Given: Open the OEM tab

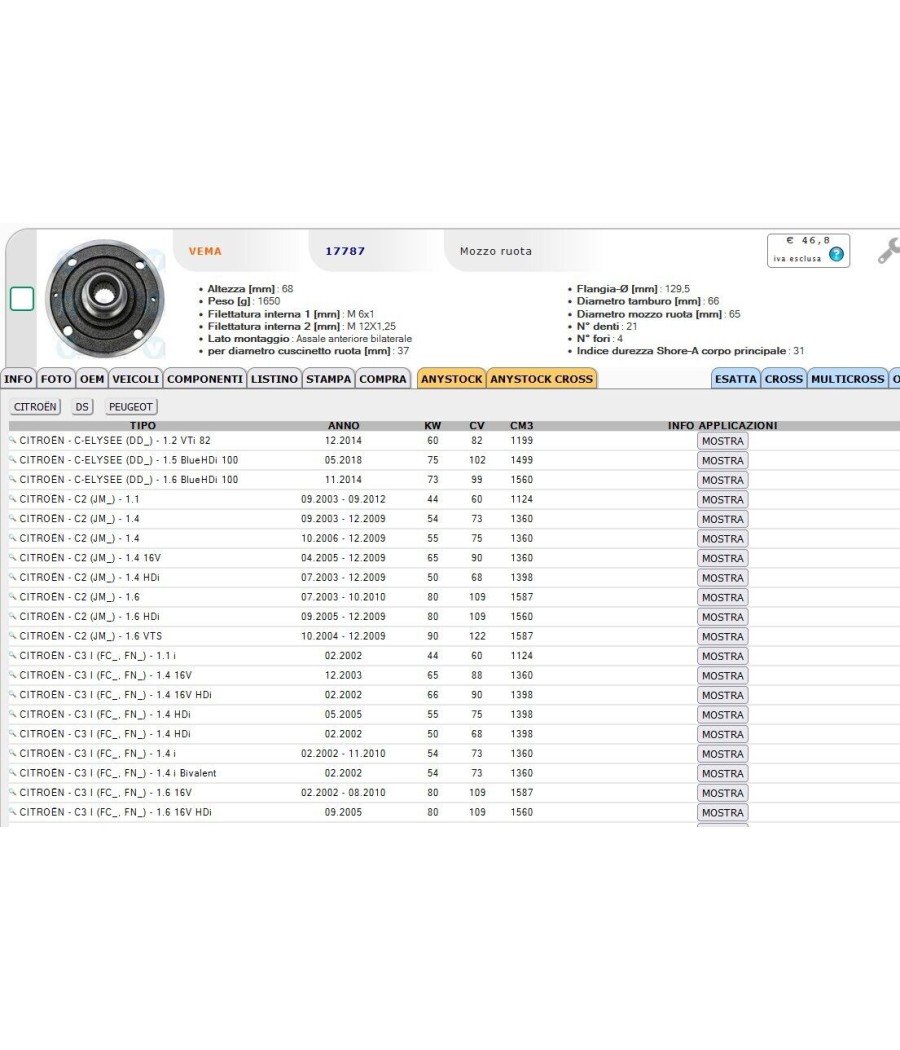Looking at the screenshot, I should click(92, 379).
